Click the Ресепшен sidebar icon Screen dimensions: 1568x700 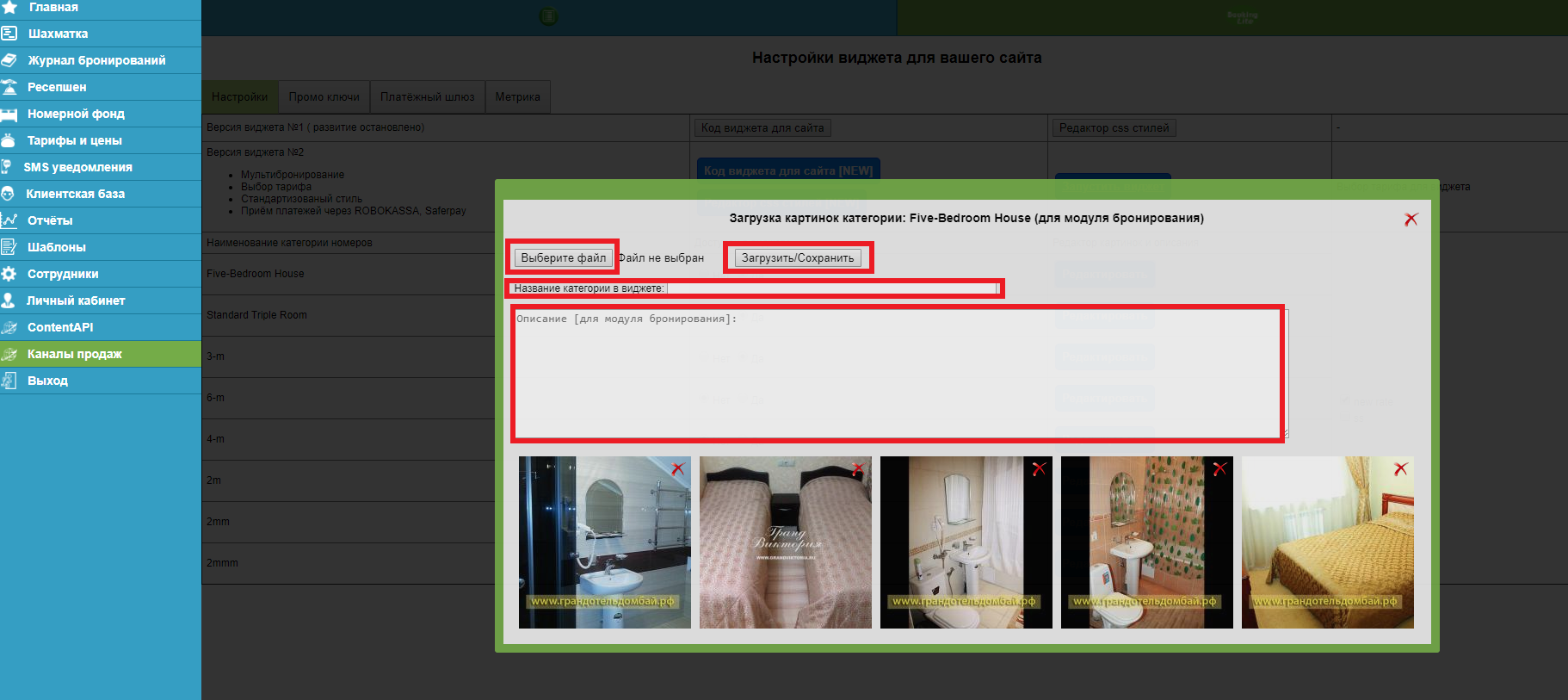[x=9, y=87]
